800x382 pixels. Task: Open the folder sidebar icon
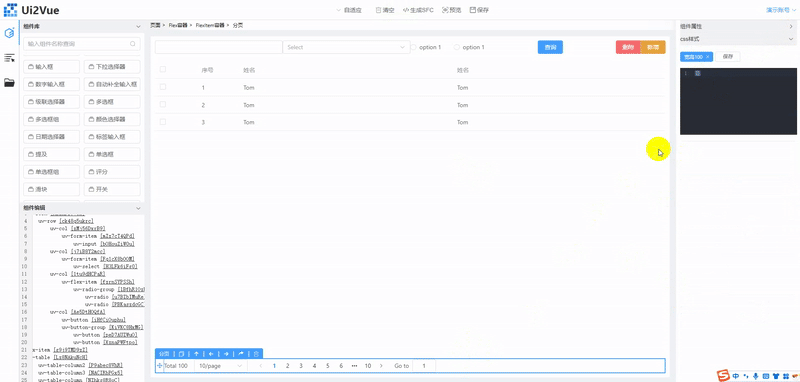pyautogui.click(x=9, y=83)
